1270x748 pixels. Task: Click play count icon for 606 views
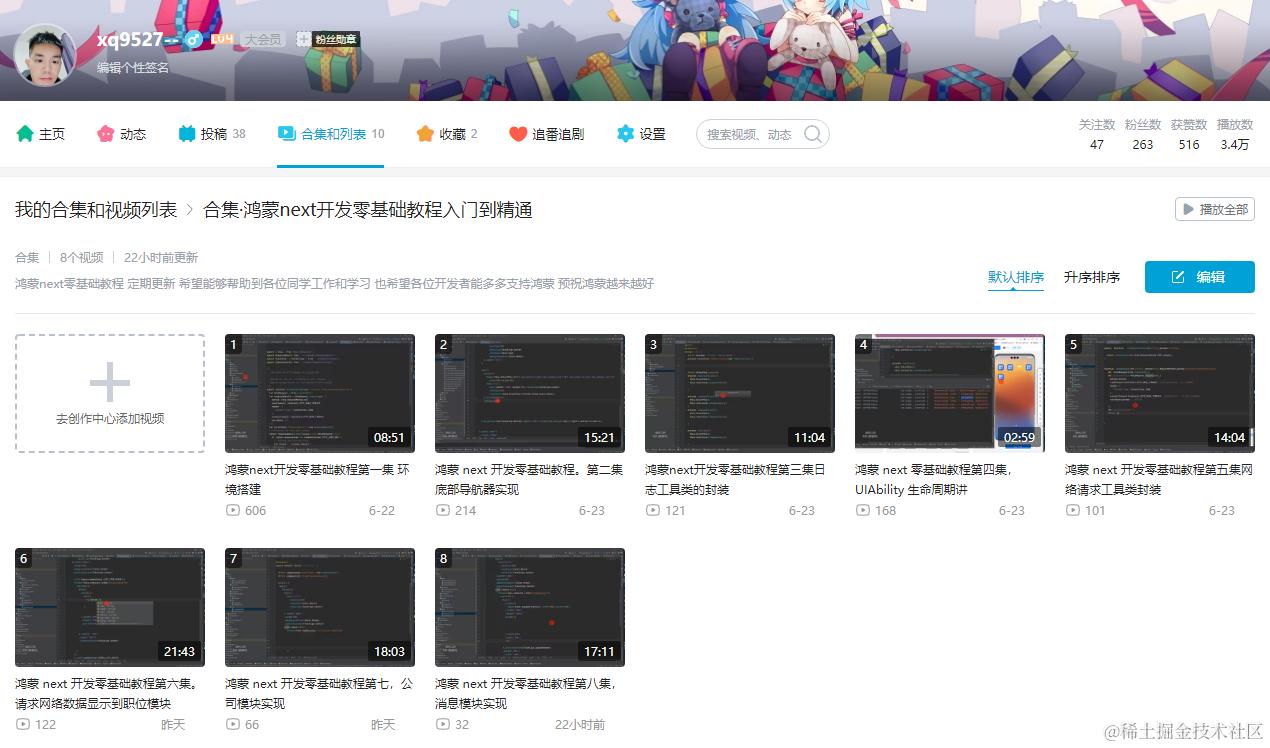coord(233,510)
